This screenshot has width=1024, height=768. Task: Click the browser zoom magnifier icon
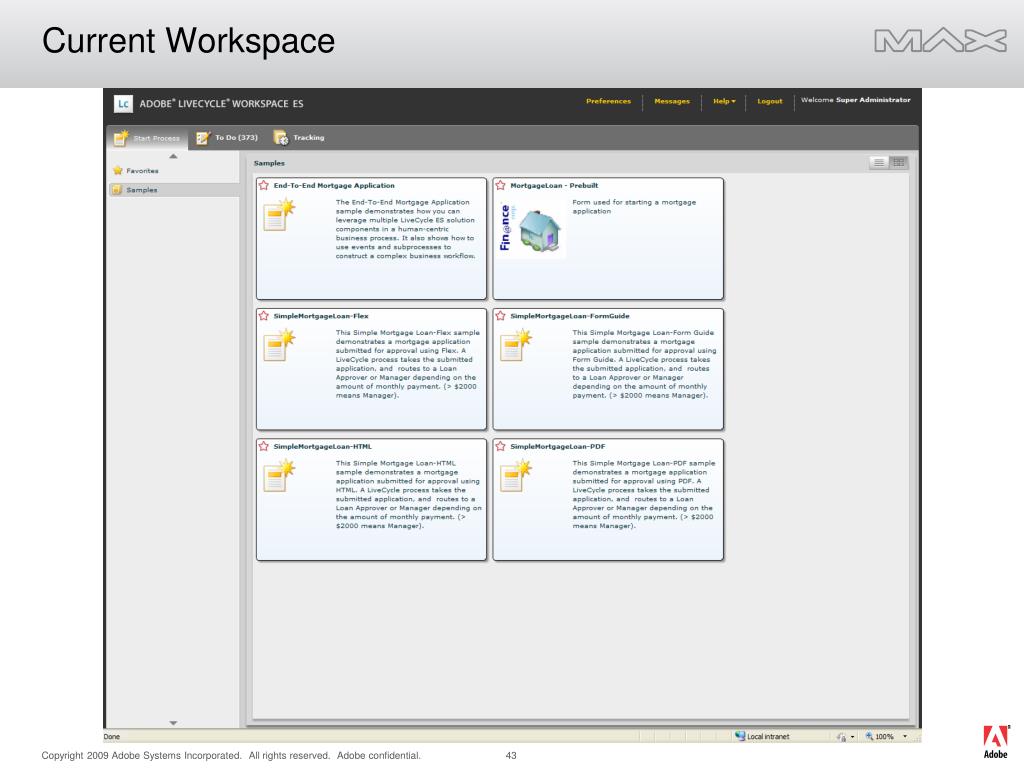coord(869,736)
